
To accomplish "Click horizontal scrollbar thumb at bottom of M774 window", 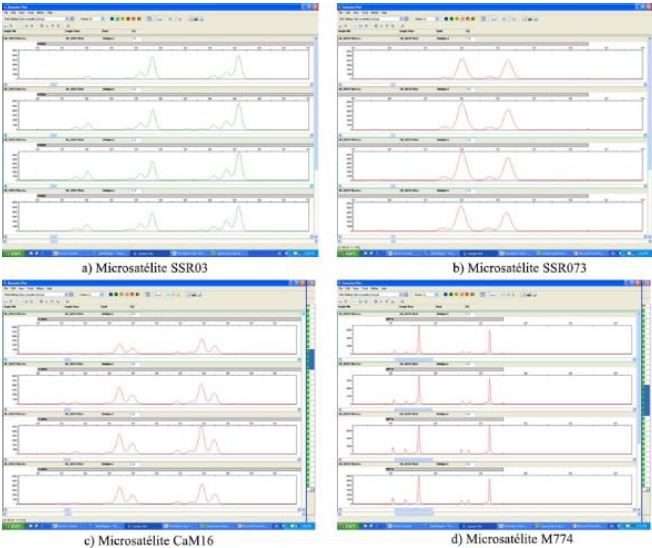I will (414, 511).
